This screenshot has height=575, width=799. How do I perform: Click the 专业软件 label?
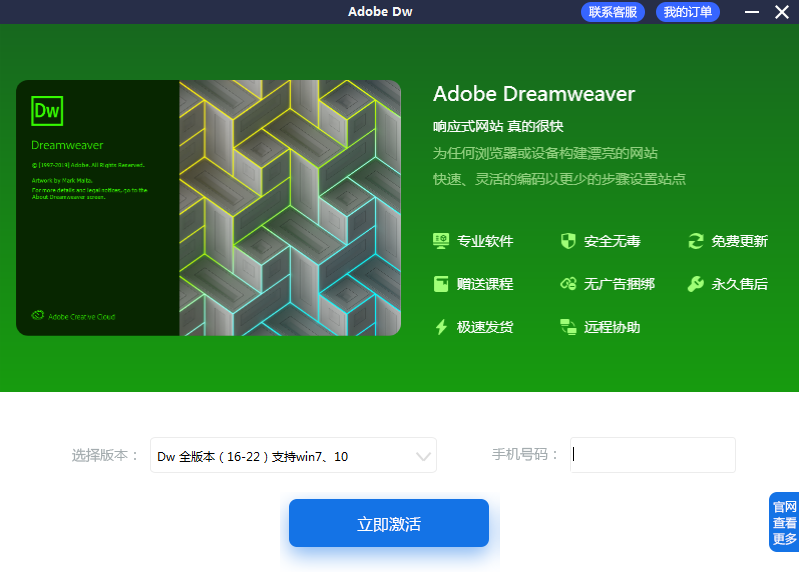tap(485, 241)
